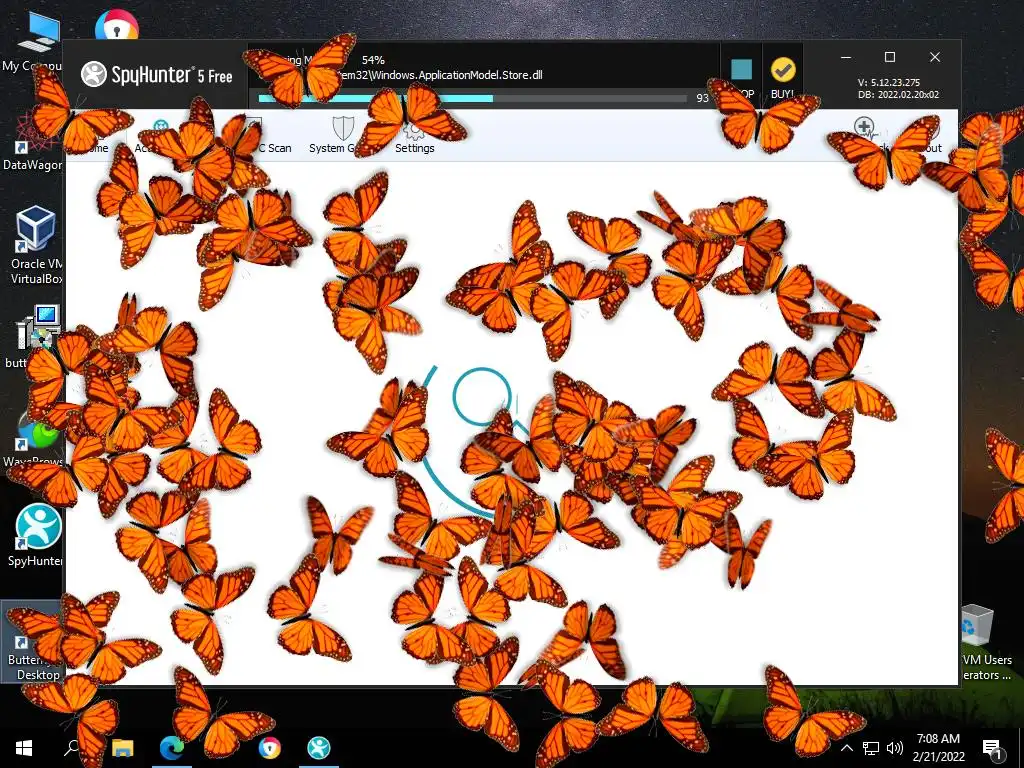The width and height of the screenshot is (1024, 768).
Task: Minimize the SpyHunter window
Action: point(846,57)
